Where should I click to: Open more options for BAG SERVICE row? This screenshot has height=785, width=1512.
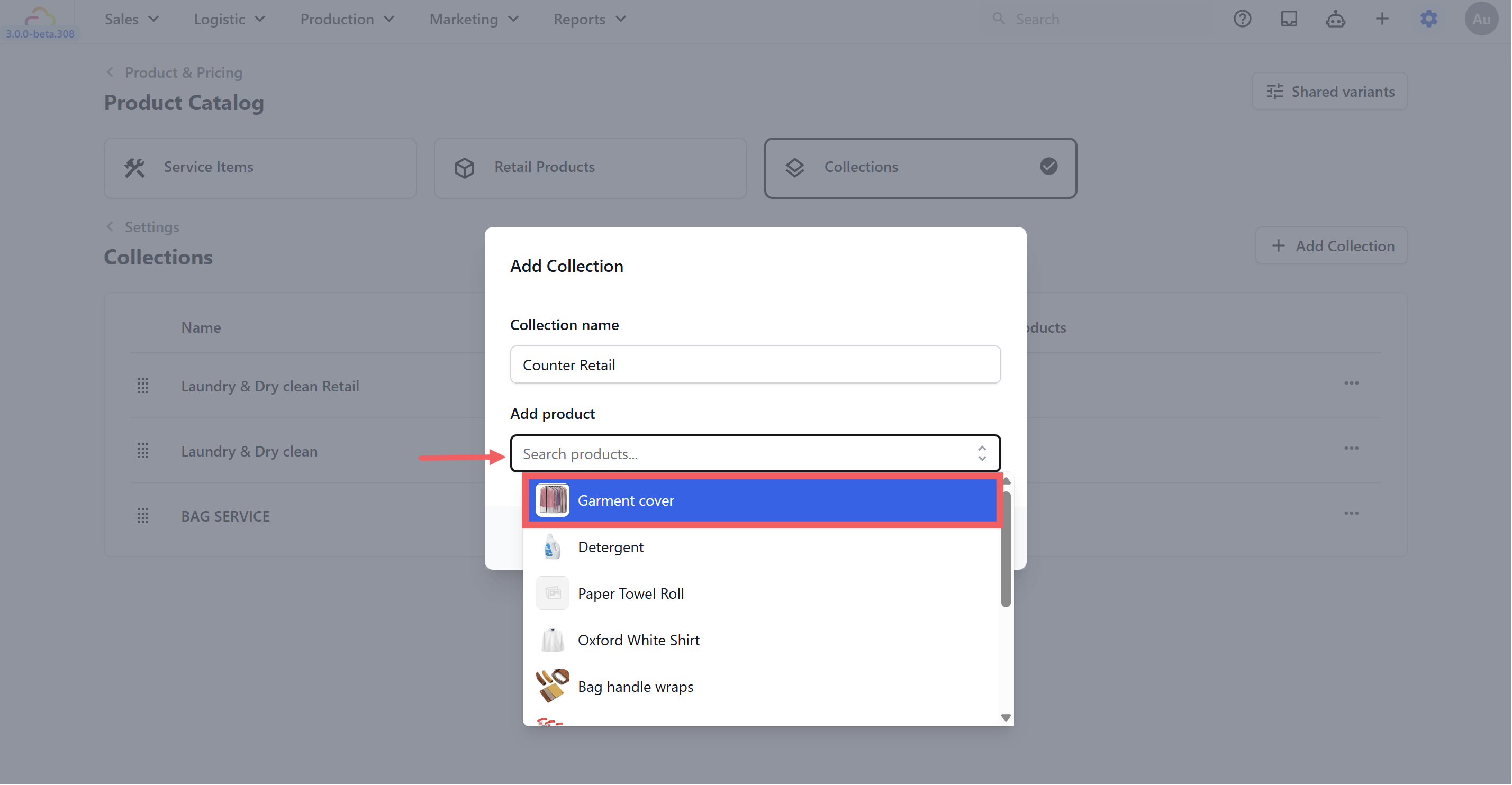coord(1351,513)
